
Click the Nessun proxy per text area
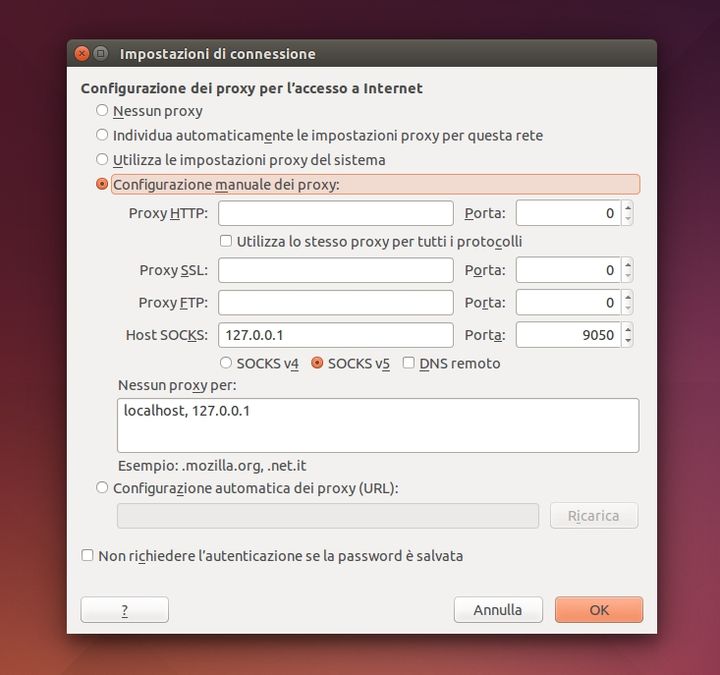click(378, 425)
